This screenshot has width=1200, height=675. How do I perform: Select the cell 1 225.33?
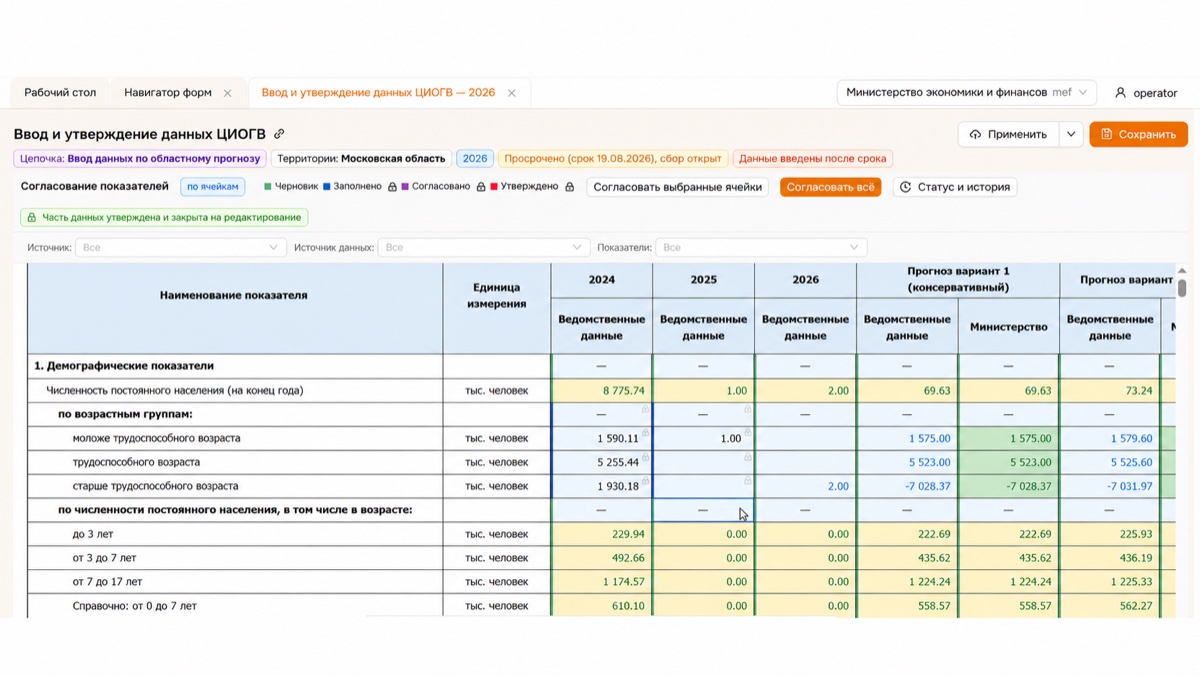click(1110, 582)
